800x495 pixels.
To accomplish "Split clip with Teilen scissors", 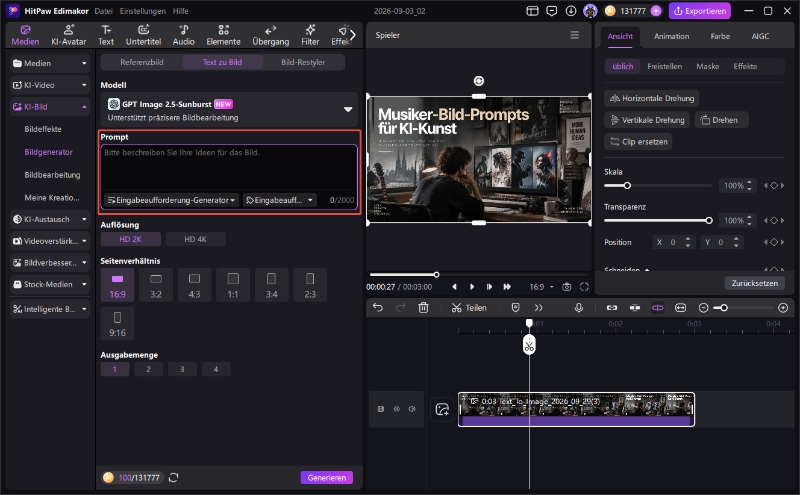I will tap(469, 308).
